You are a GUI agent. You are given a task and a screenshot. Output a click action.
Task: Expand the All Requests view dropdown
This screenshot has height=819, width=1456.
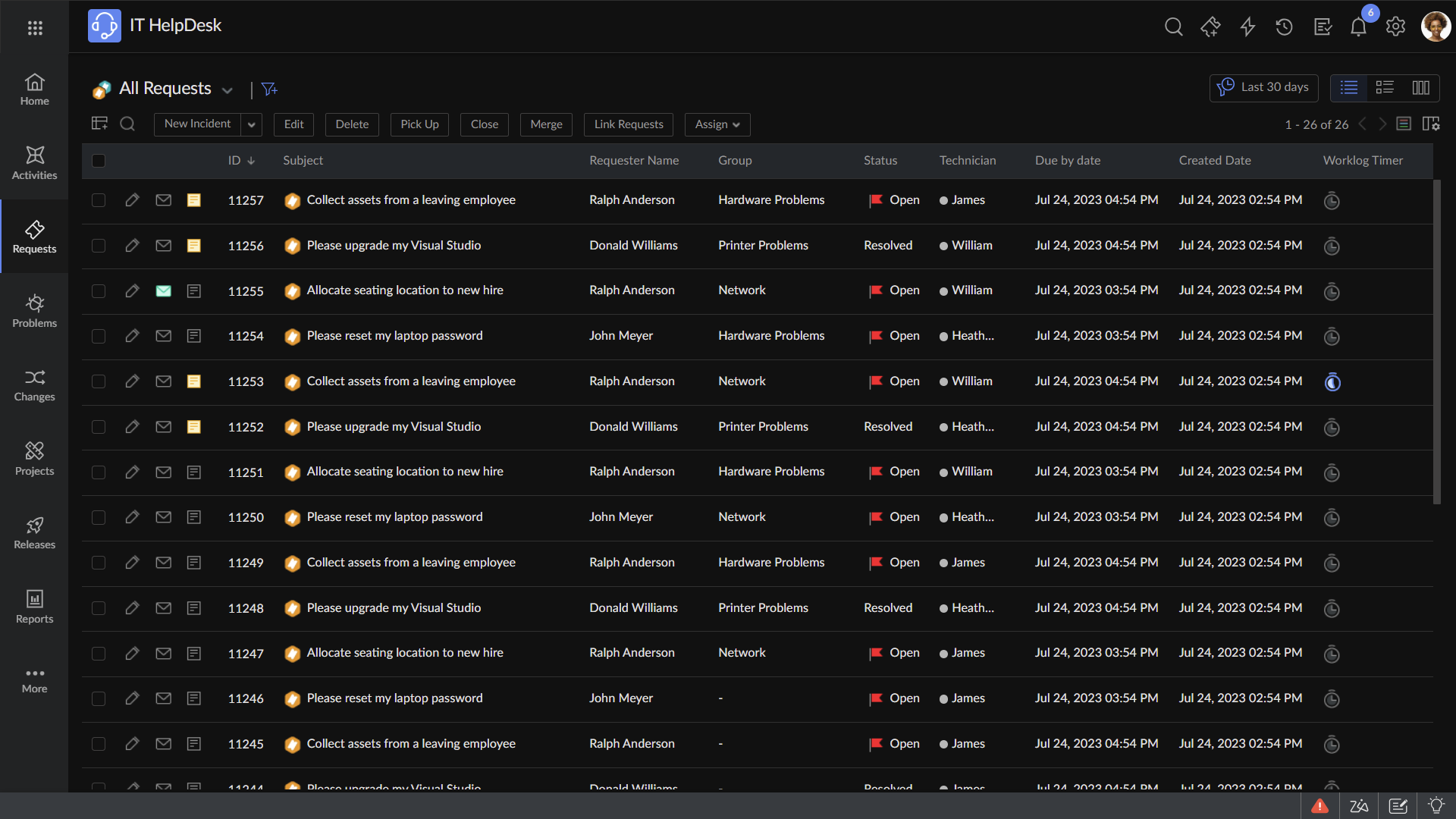coord(227,90)
